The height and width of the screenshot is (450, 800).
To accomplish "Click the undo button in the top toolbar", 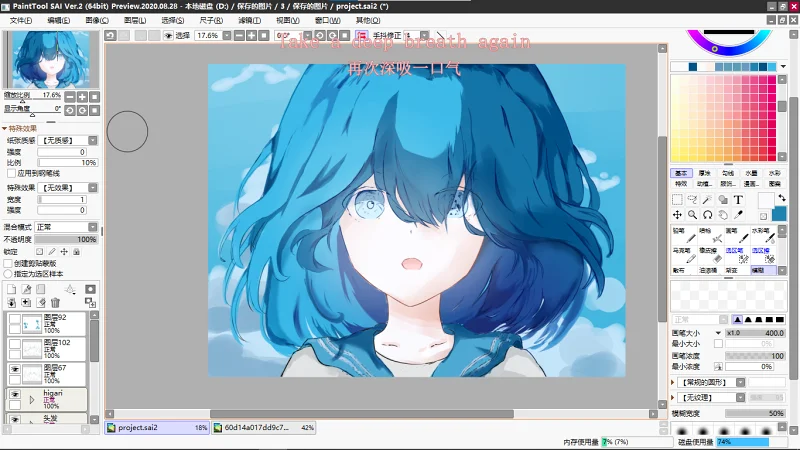I will coord(110,35).
